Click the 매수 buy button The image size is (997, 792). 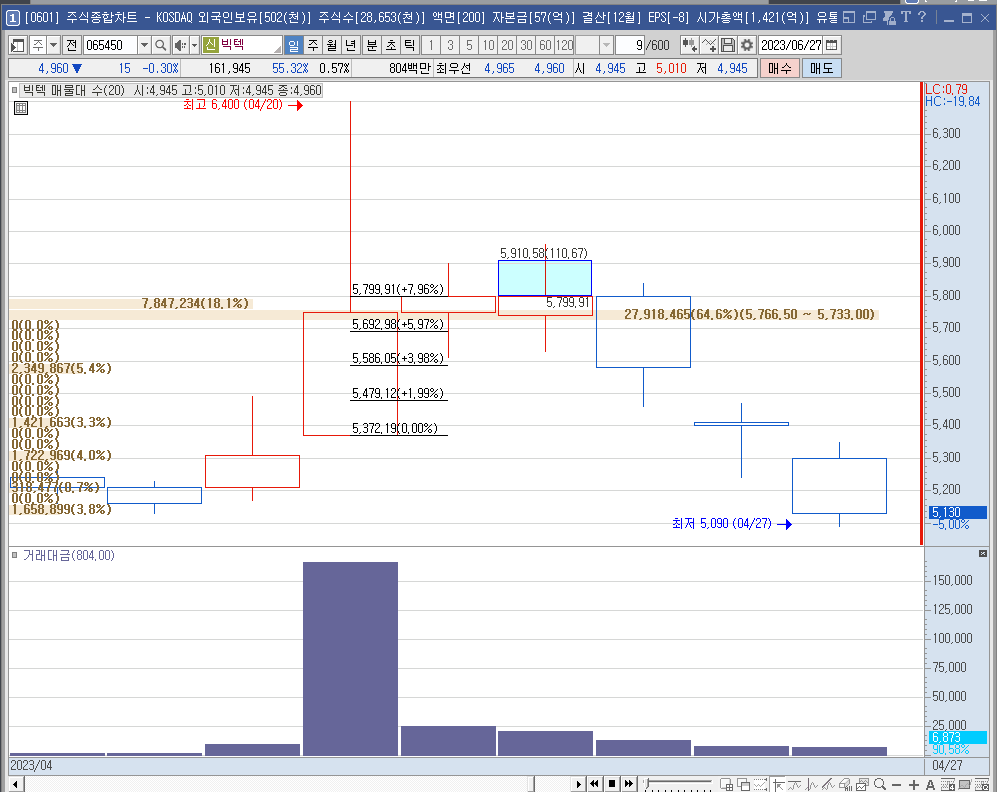click(780, 68)
